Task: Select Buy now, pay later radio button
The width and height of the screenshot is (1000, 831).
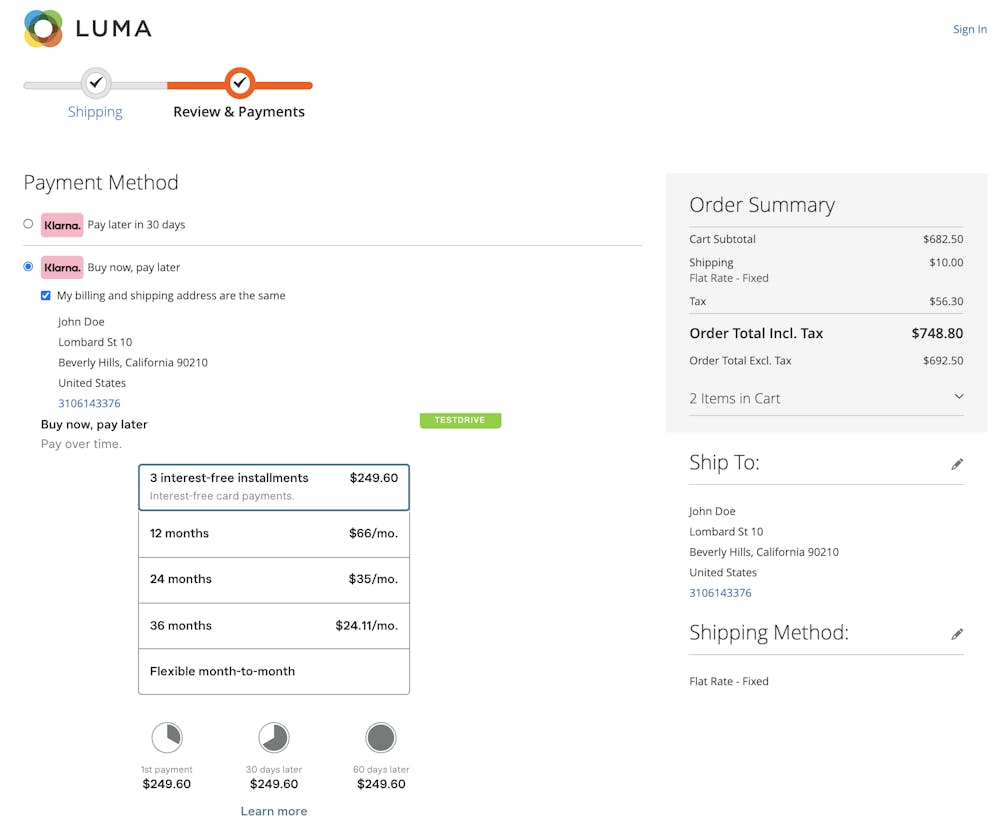Action: pos(28,267)
